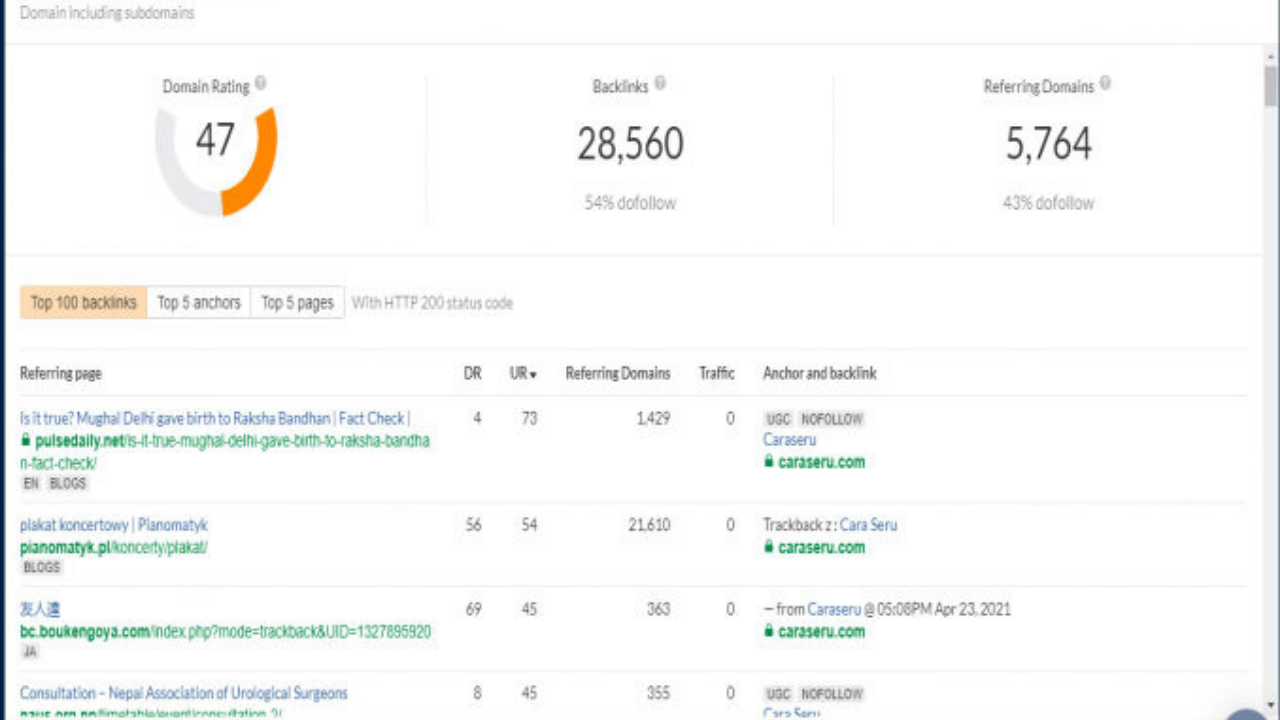Screen dimensions: 1280x720
Task: Sort by the Referring Domains column header
Action: point(617,372)
